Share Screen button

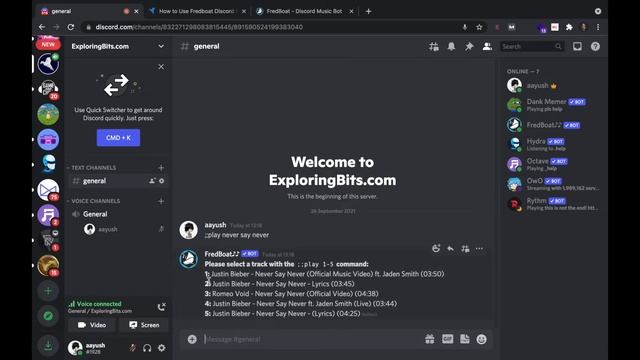tap(144, 325)
